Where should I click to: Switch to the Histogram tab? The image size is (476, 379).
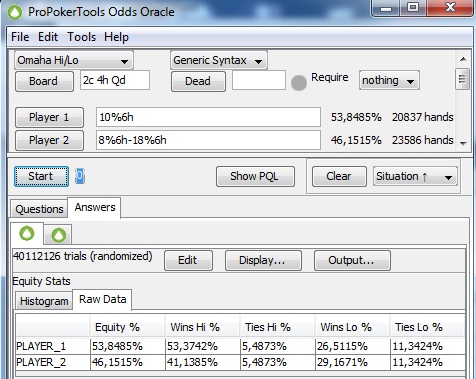coord(44,301)
